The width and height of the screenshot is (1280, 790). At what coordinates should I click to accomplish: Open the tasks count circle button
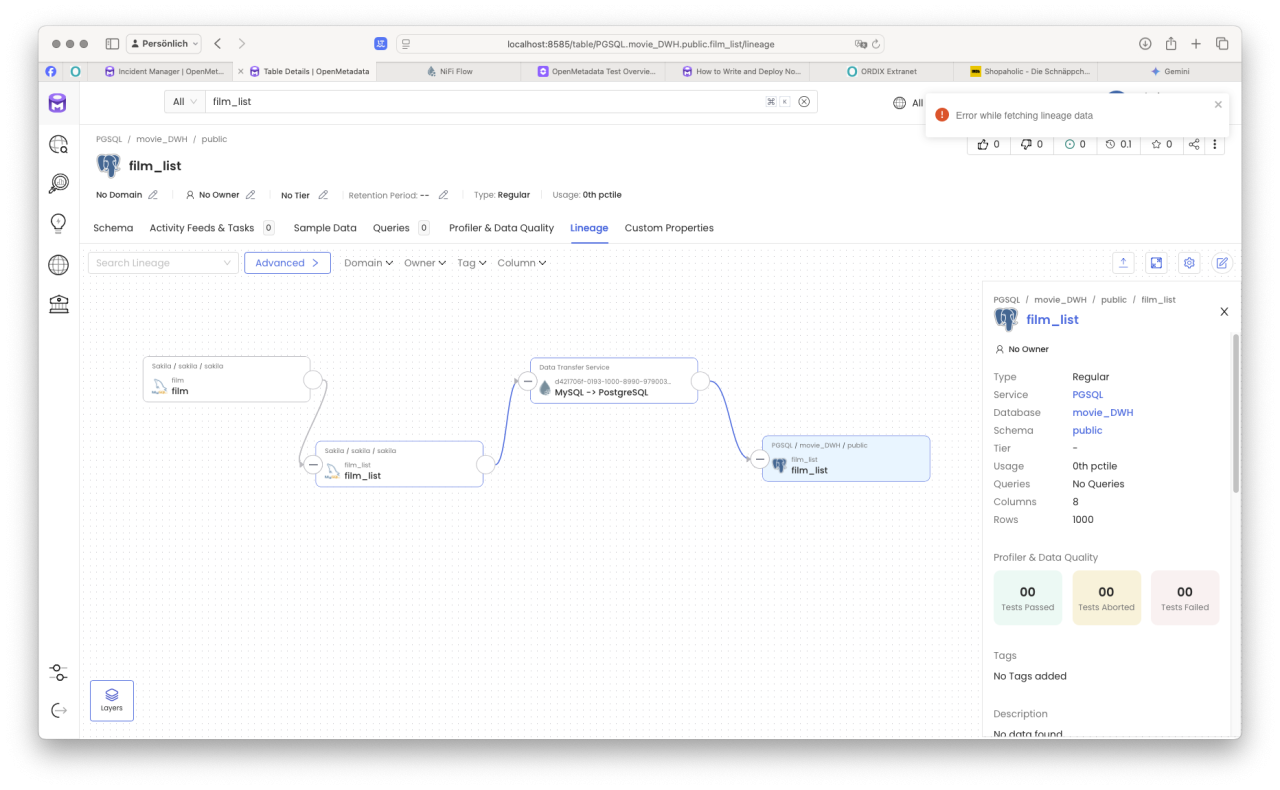click(x=1075, y=144)
